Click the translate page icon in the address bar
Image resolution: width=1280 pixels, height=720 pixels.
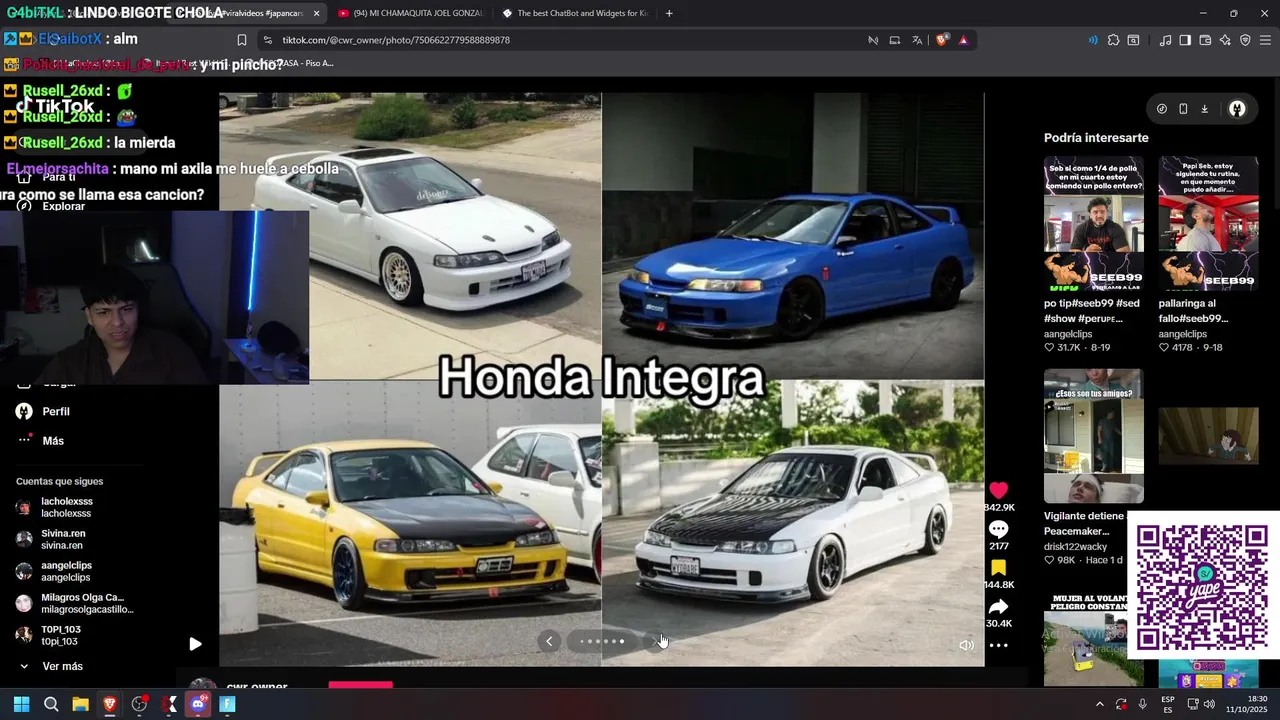(x=917, y=40)
